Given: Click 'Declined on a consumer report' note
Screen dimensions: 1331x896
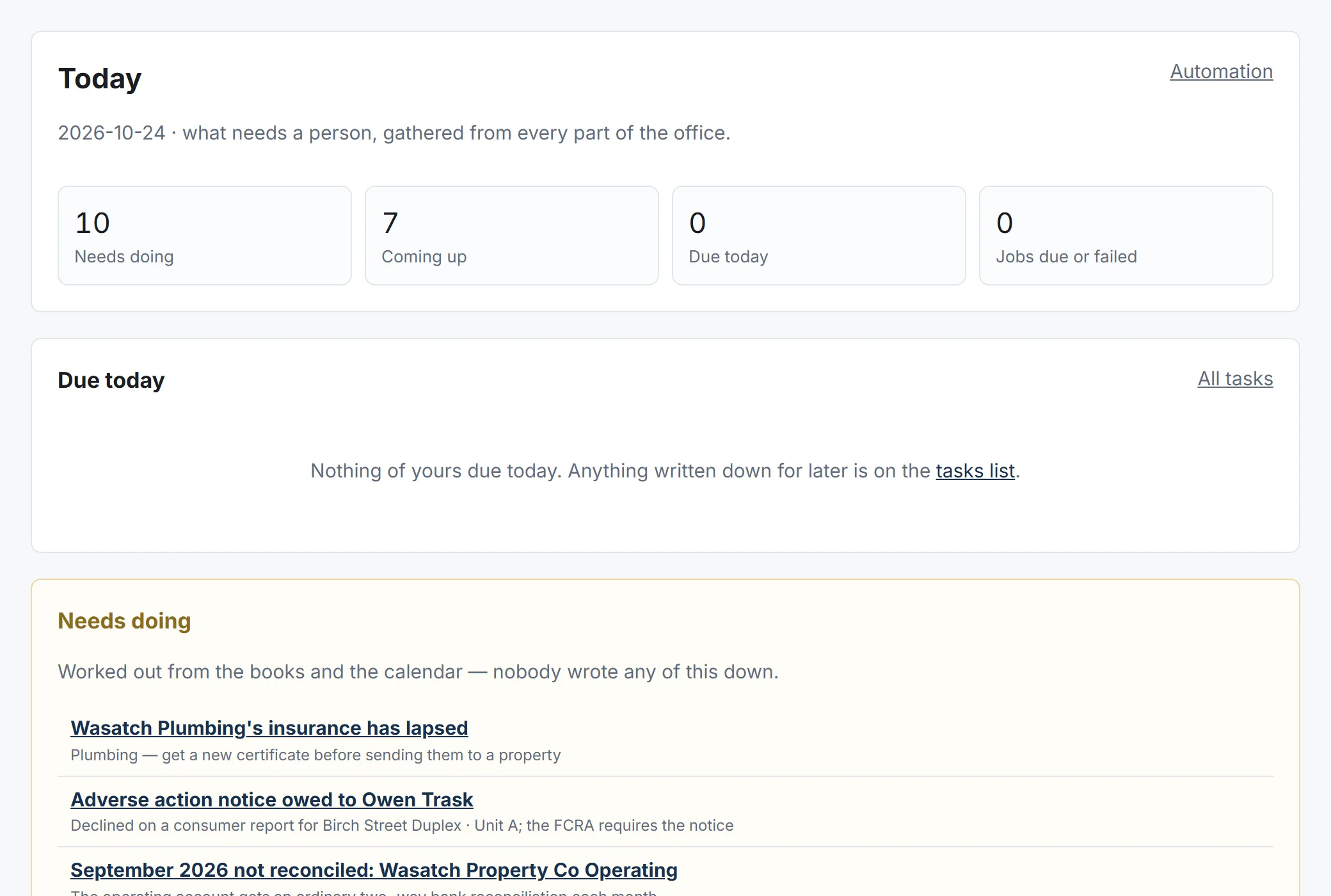Looking at the screenshot, I should 402,826.
